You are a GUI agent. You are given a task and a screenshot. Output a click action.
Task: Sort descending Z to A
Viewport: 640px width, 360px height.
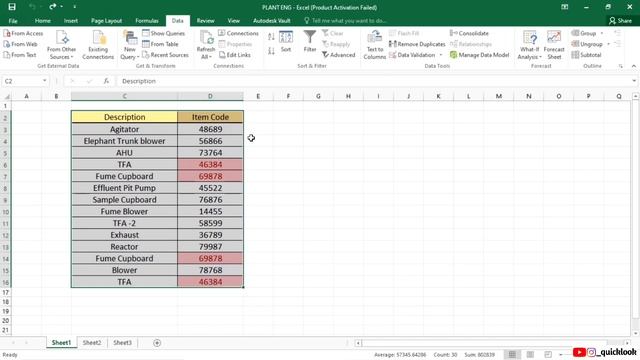tap(271, 51)
